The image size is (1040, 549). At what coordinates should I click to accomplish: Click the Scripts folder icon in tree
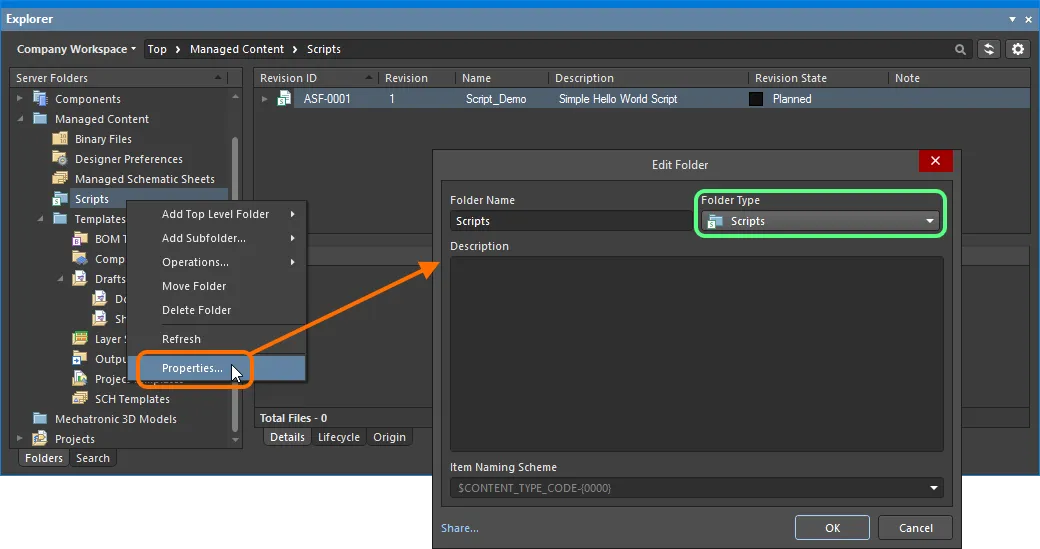[60, 198]
